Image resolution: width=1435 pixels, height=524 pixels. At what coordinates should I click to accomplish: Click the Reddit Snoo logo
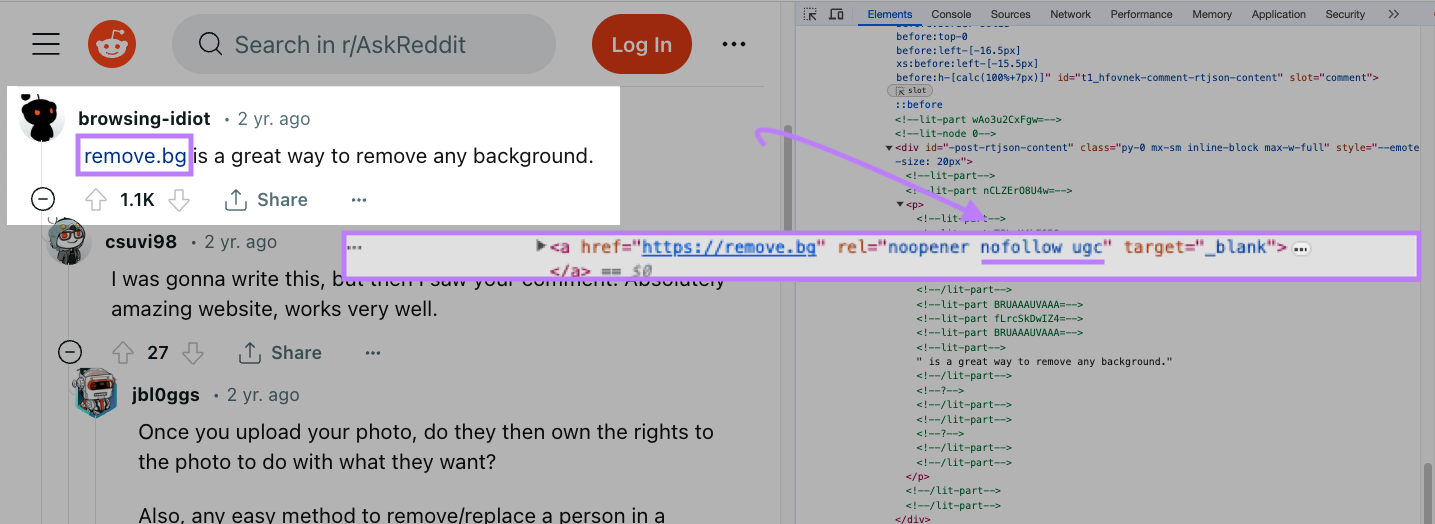point(112,44)
